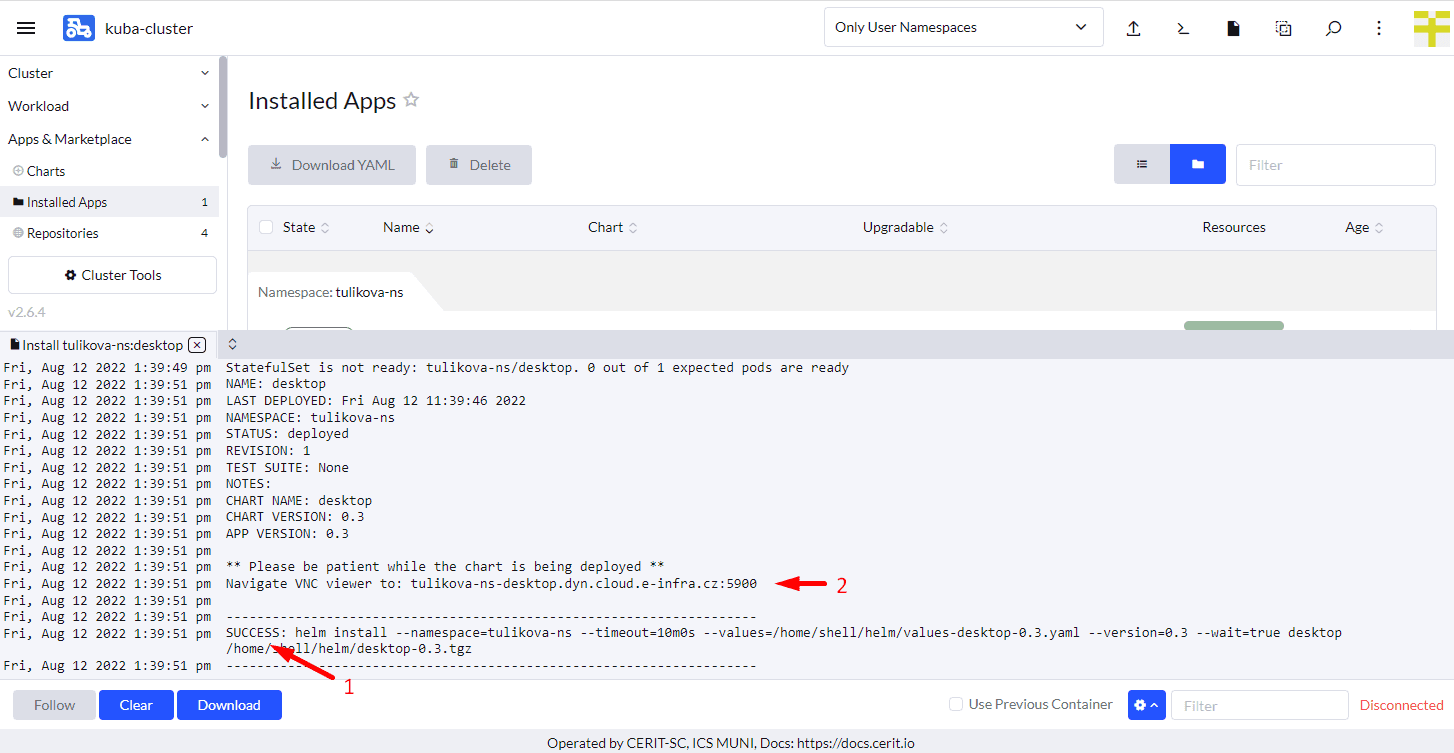Open the Only User Namespaces dropdown
The height and width of the screenshot is (753, 1454).
(x=963, y=27)
